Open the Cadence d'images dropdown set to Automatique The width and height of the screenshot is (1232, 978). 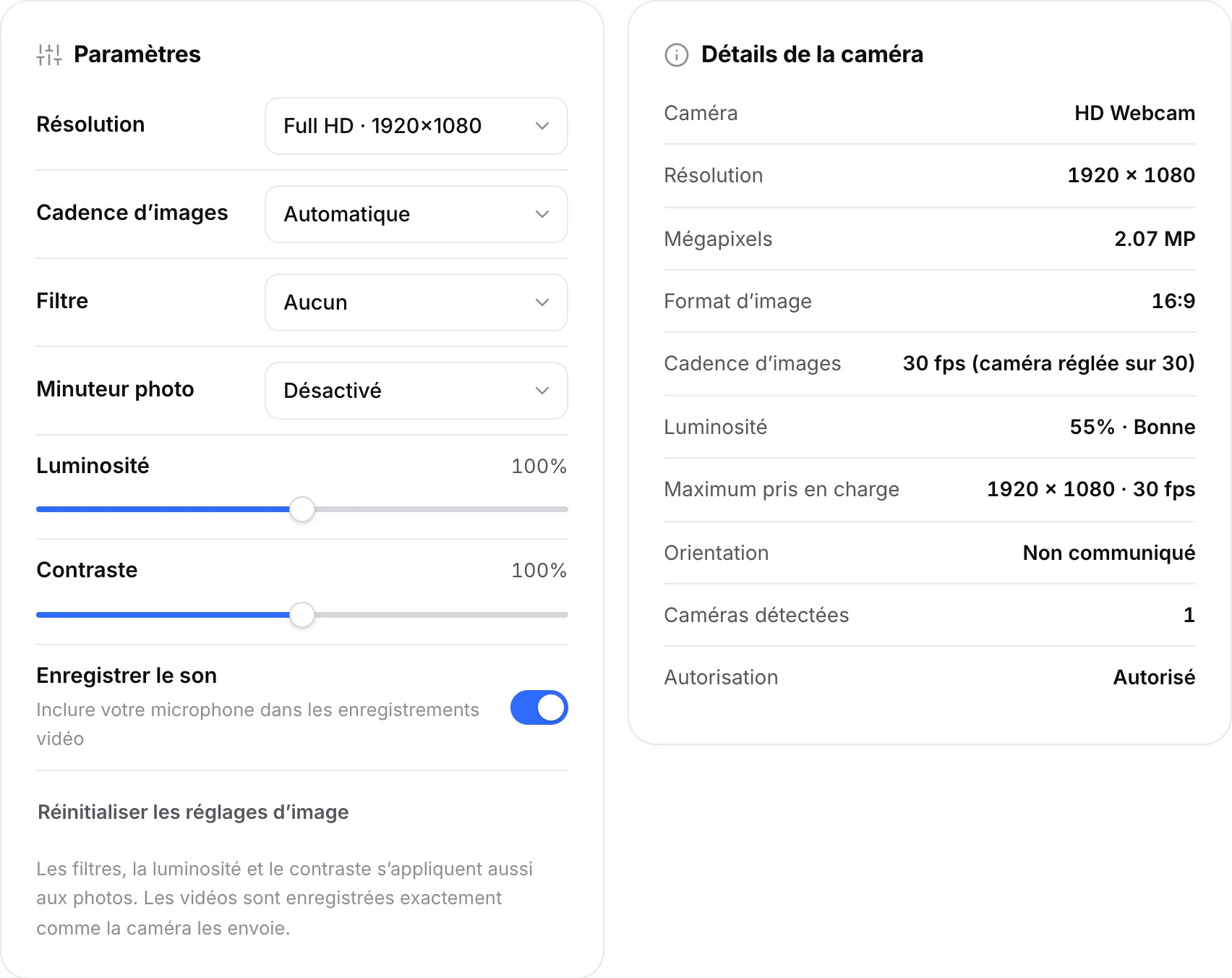tap(416, 214)
